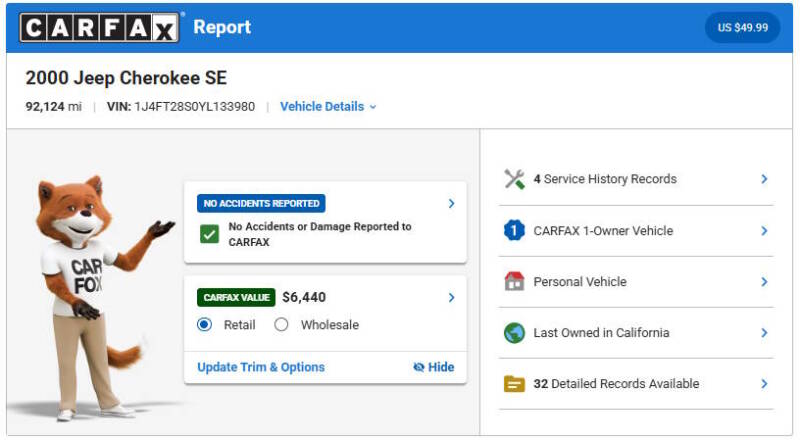800x441 pixels.
Task: Open the CARFAX Value chevron
Action: click(x=452, y=298)
